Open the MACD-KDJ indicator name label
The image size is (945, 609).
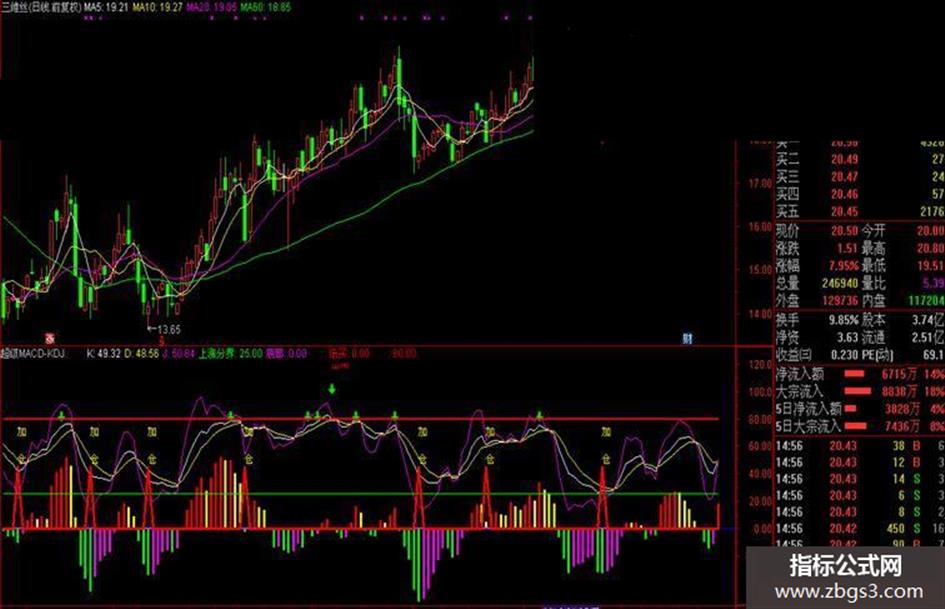pyautogui.click(x=34, y=353)
